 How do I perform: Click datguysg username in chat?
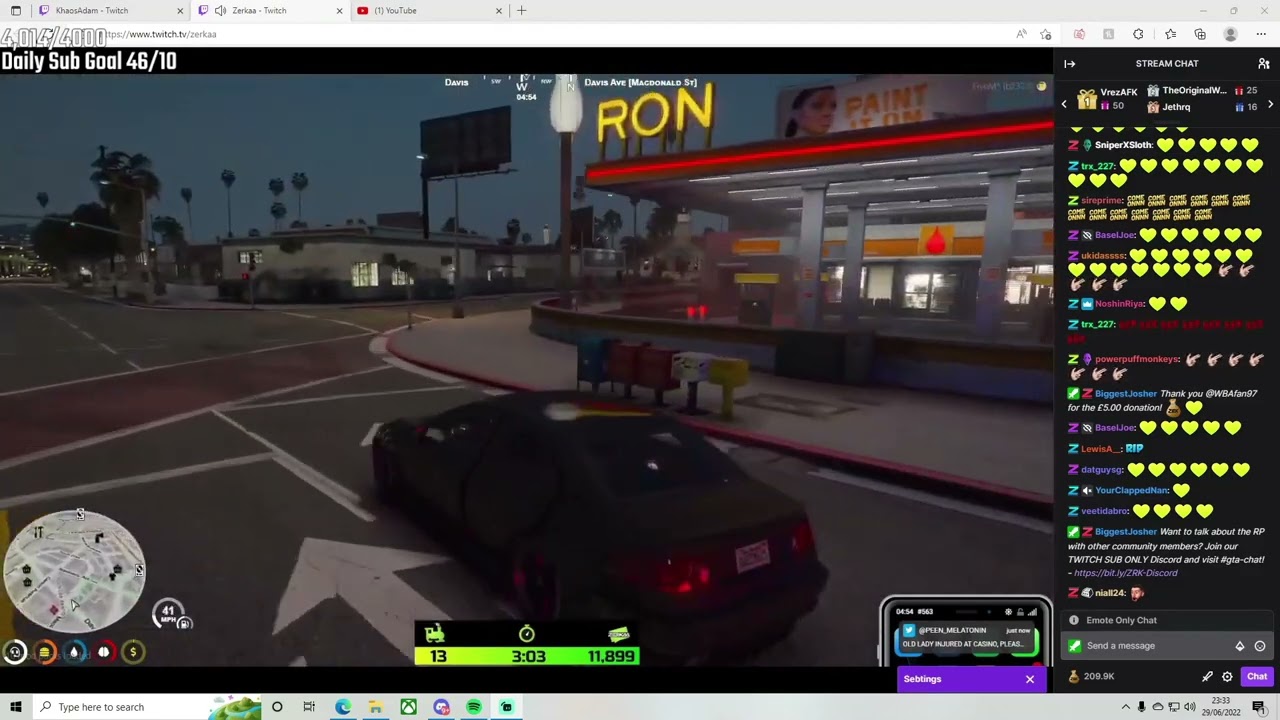click(x=1102, y=470)
